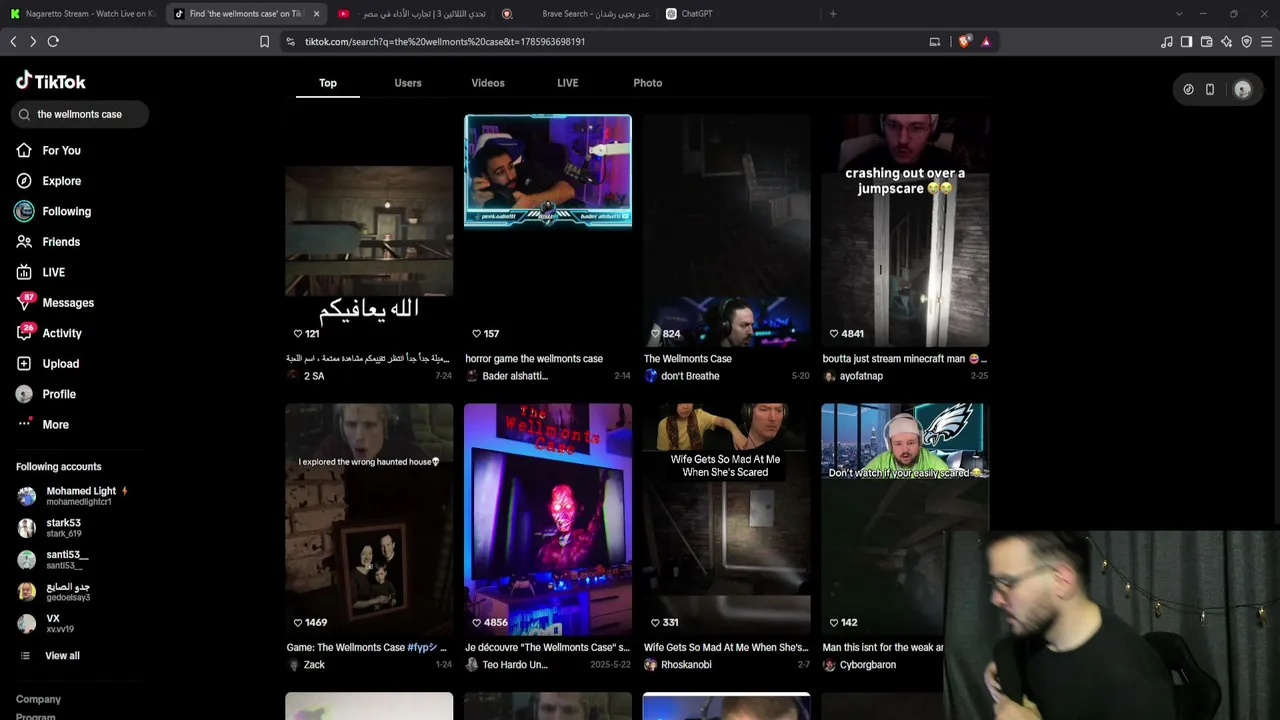Screen dimensions: 1280x720
Task: Click the TikTok coins icon in top pill
Action: 1188,89
